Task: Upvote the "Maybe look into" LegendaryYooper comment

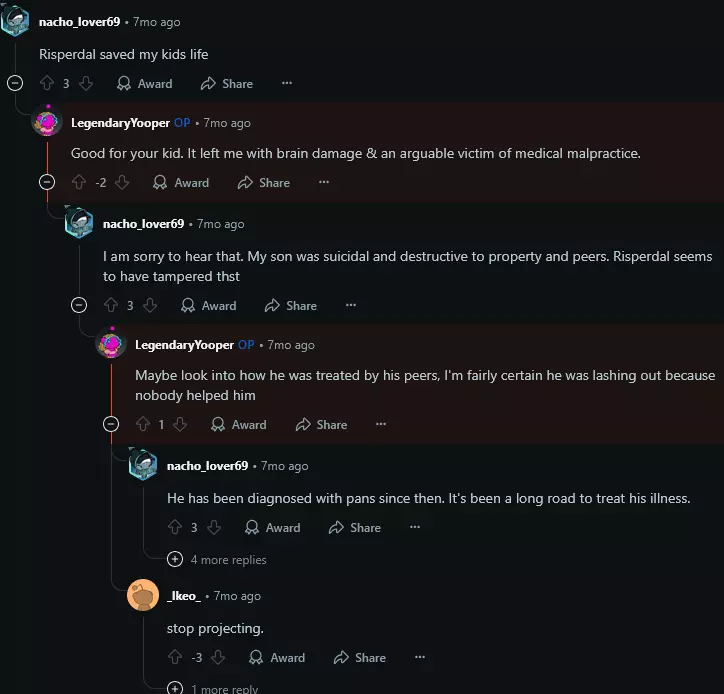Action: pyautogui.click(x=143, y=424)
